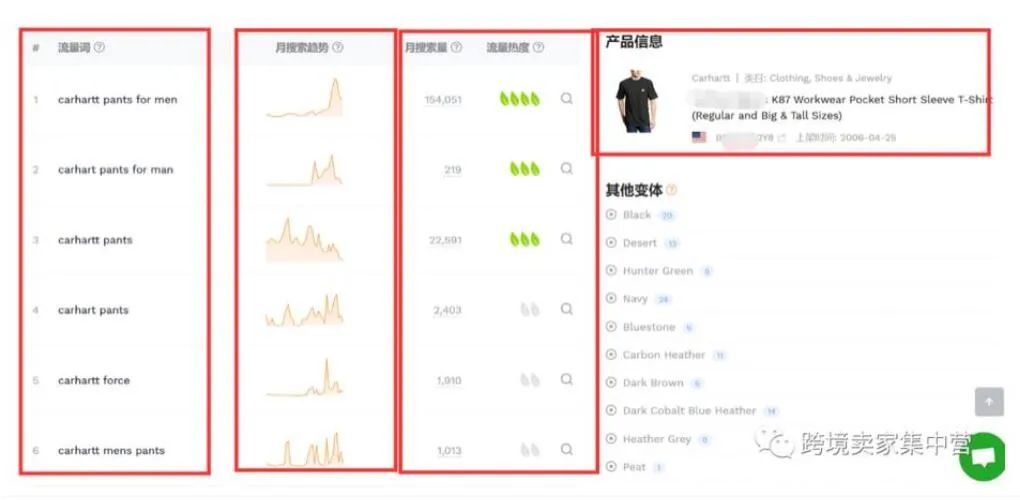1020x500 pixels.
Task: Click the back-to-top arrow button
Action: click(989, 402)
